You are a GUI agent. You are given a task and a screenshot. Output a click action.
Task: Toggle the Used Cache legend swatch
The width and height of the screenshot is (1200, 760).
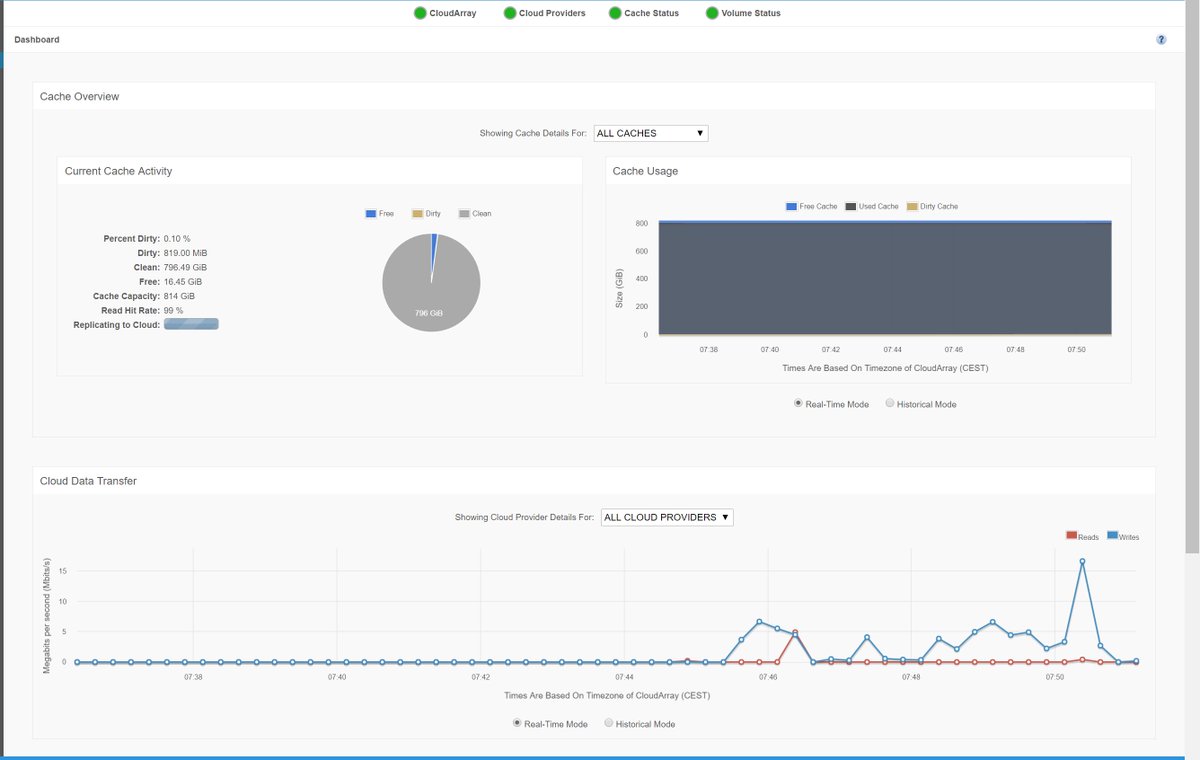click(x=851, y=206)
